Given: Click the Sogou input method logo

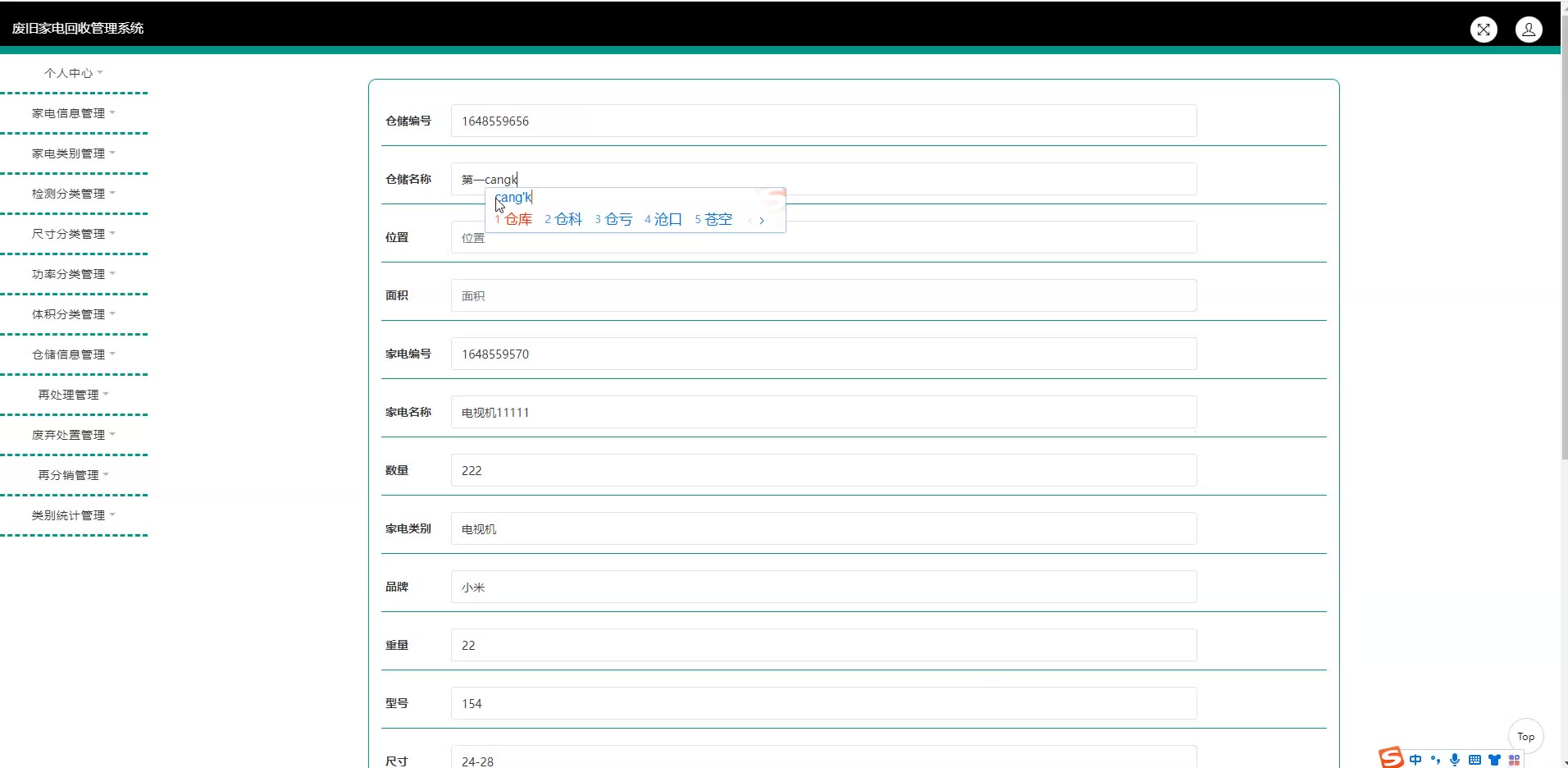Looking at the screenshot, I should tap(1391, 757).
